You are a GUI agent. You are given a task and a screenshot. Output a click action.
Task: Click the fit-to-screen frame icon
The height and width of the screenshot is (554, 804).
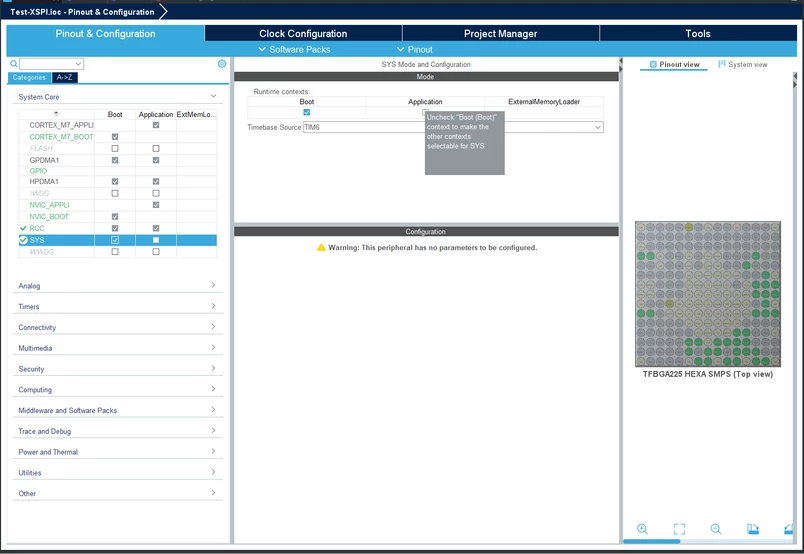679,529
